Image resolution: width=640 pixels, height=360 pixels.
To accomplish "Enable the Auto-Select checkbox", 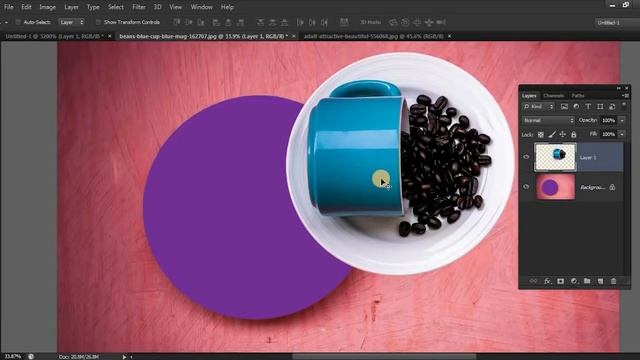I will pyautogui.click(x=18, y=22).
